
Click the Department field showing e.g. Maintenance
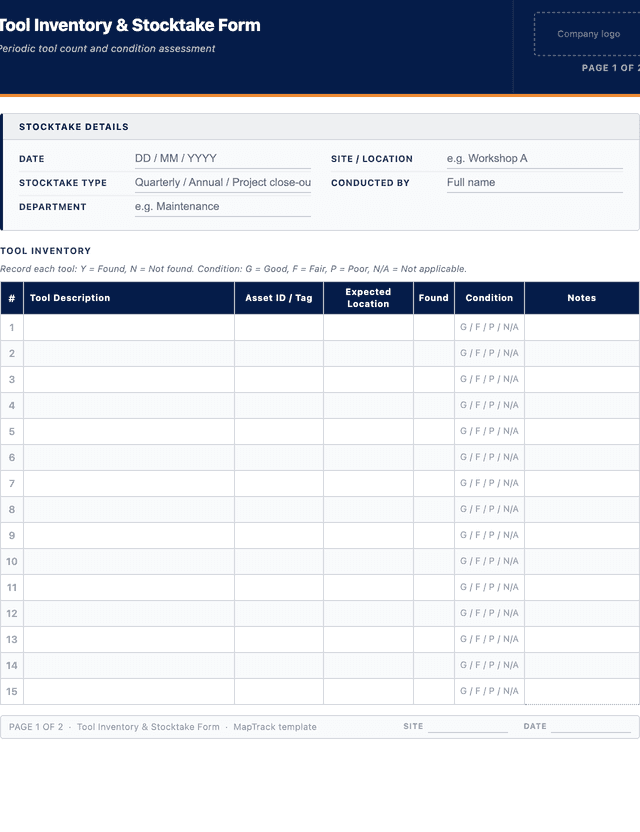[222, 206]
